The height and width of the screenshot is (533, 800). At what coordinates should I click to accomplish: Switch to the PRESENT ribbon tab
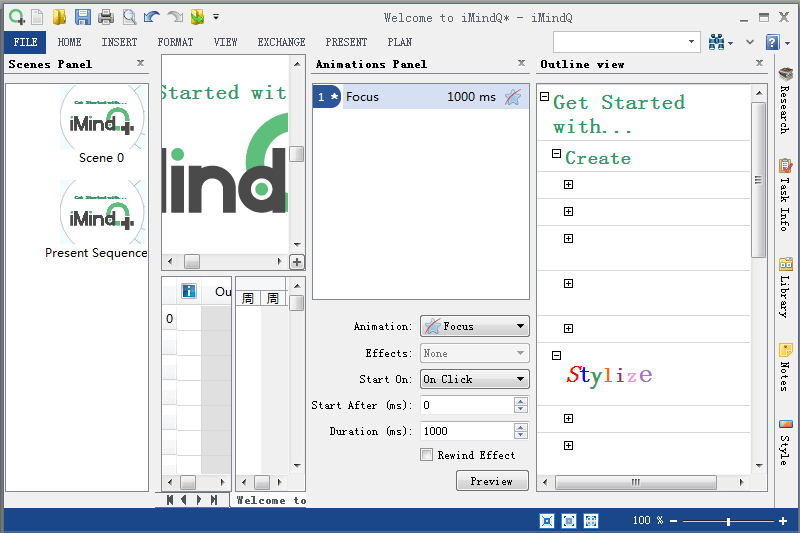346,42
